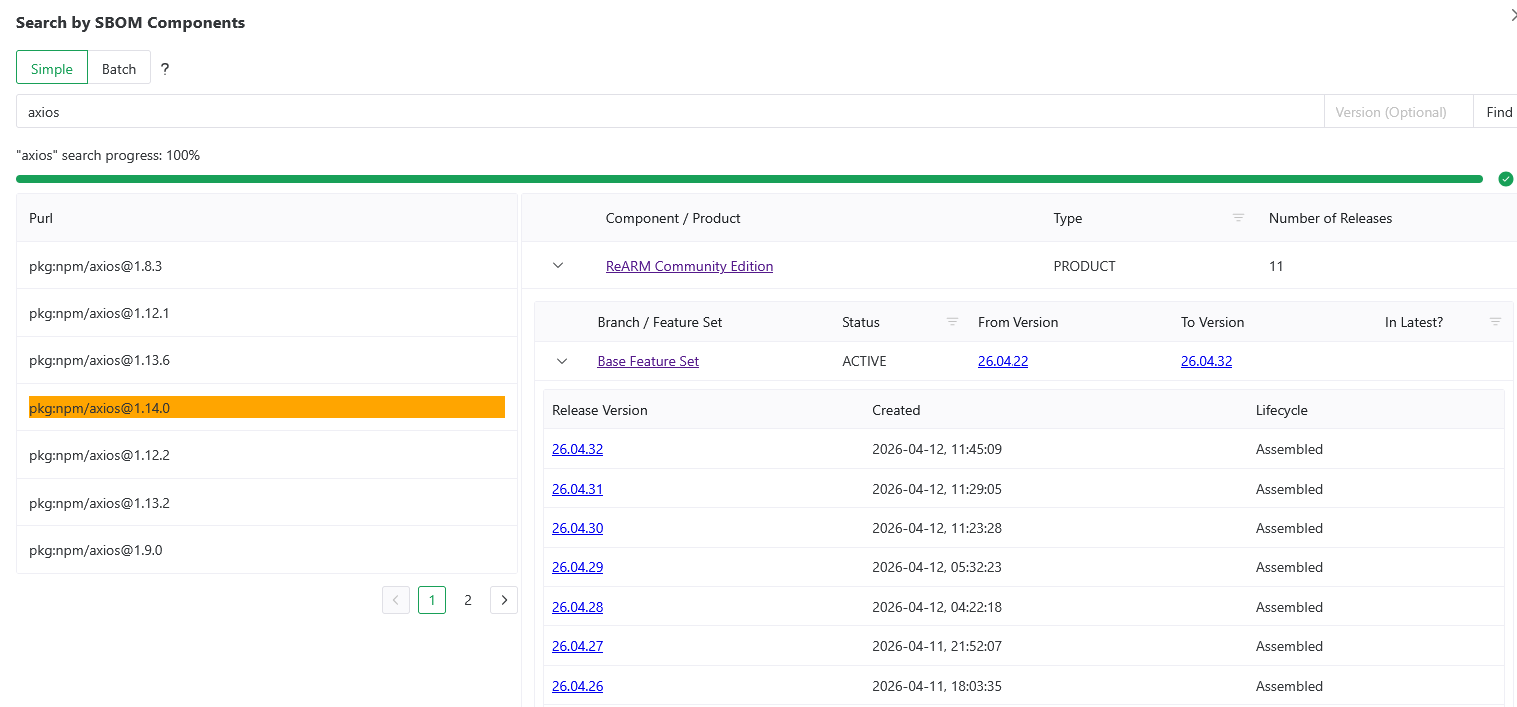This screenshot has width=1517, height=707.
Task: Click the Purl column header
Action: [x=267, y=218]
